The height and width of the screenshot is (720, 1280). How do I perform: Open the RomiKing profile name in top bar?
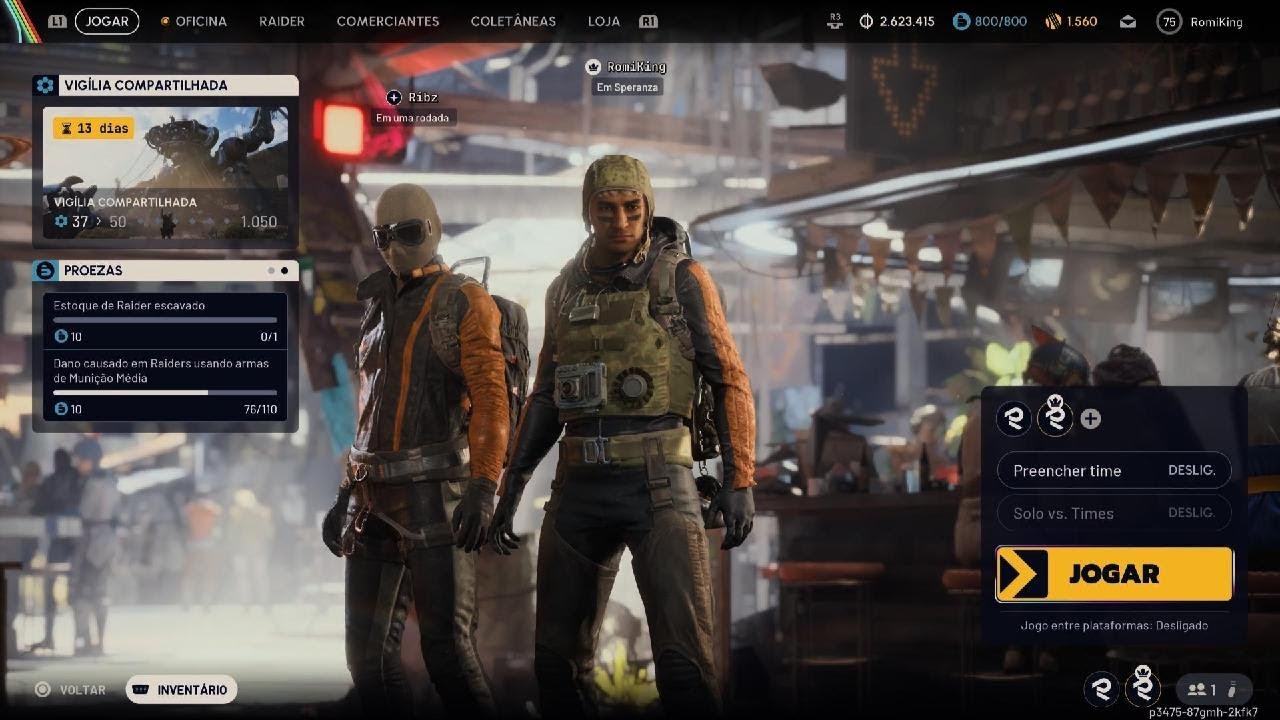click(1216, 21)
